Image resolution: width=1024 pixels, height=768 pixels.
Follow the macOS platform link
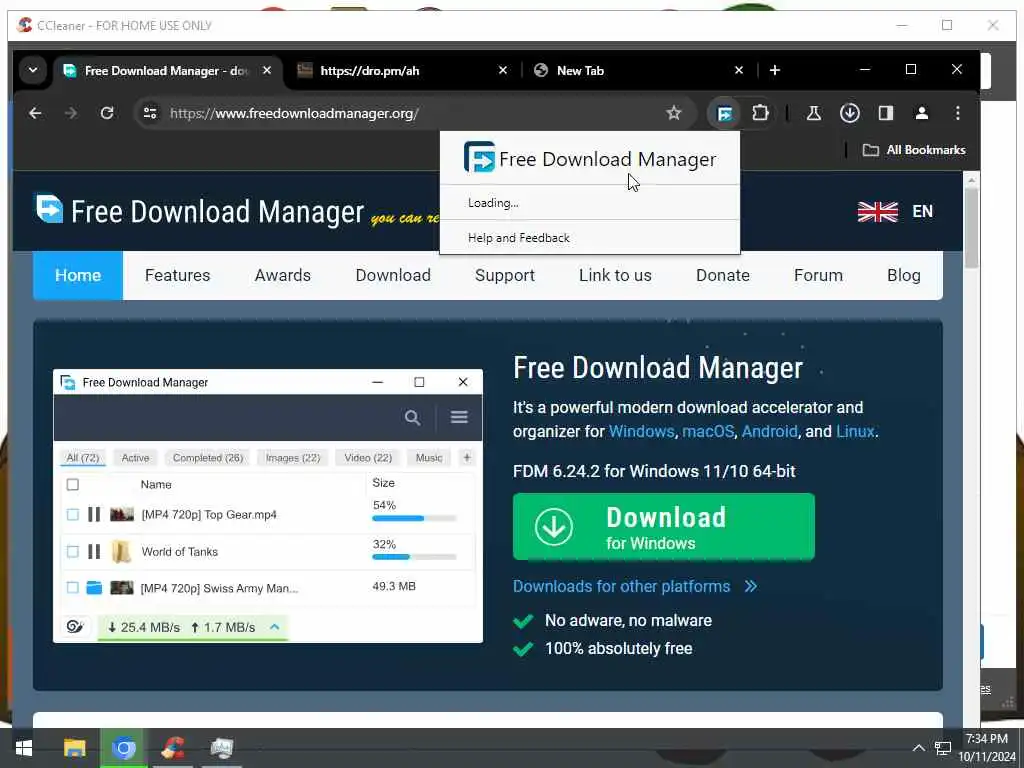point(708,432)
